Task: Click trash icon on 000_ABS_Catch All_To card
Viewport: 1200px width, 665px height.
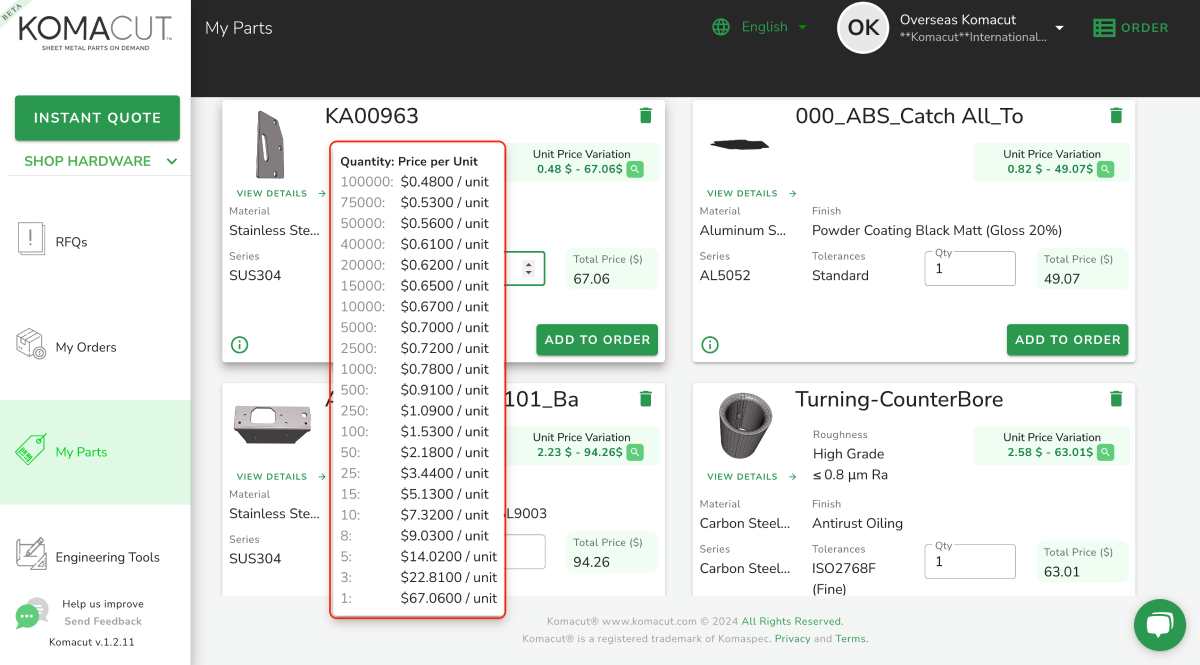Action: (1116, 116)
